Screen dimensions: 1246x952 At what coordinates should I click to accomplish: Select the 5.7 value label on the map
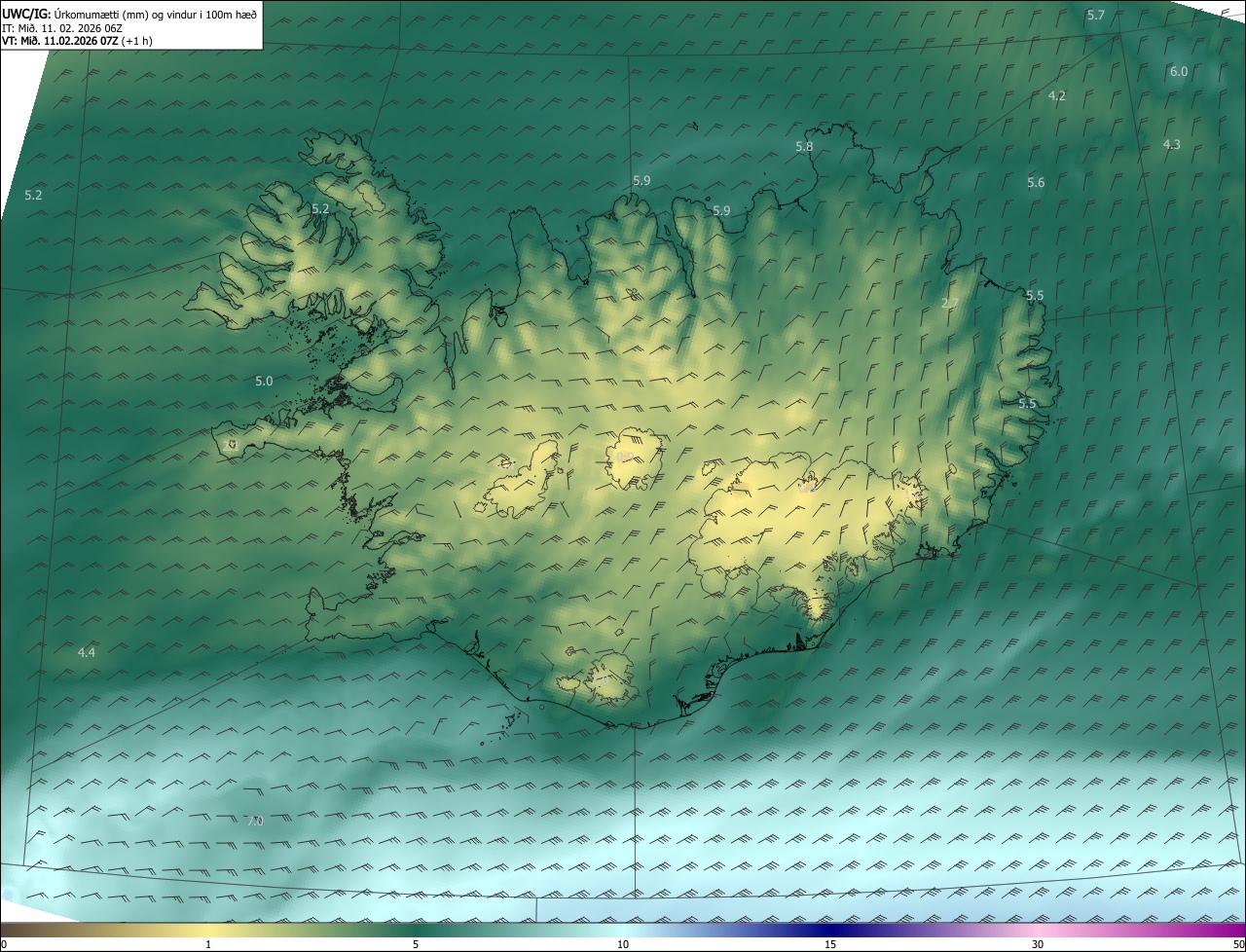(x=1096, y=15)
